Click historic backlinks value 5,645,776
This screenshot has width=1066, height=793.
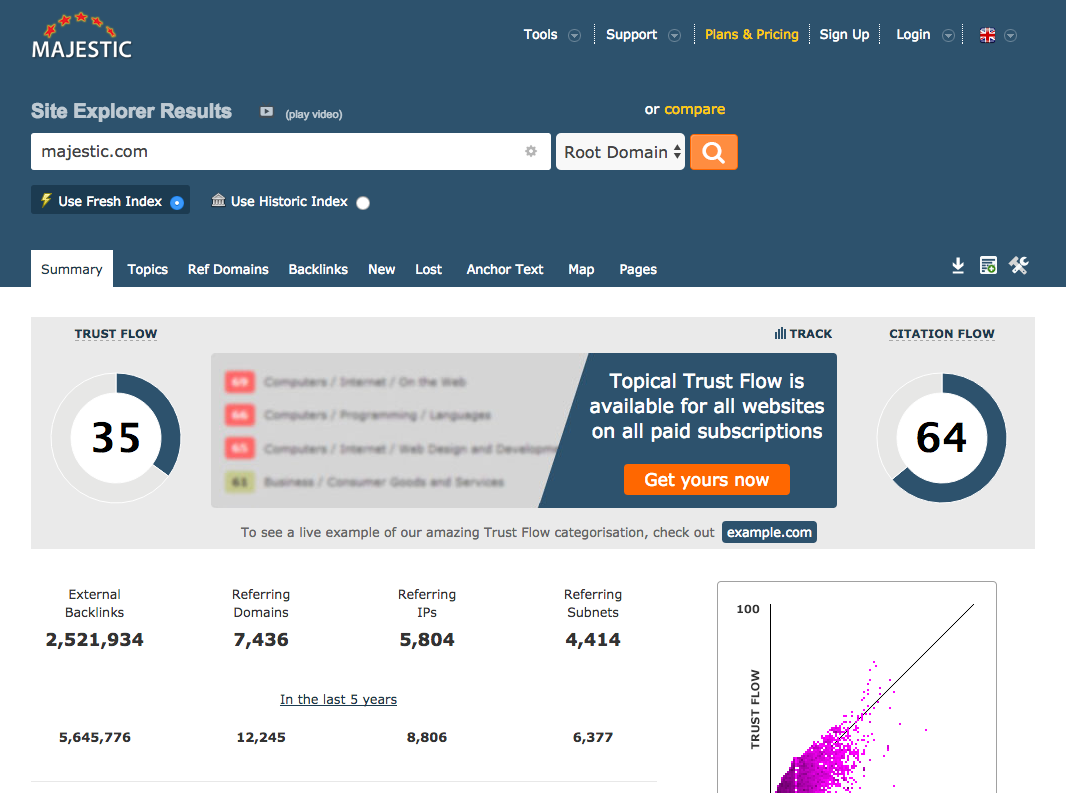pos(94,737)
